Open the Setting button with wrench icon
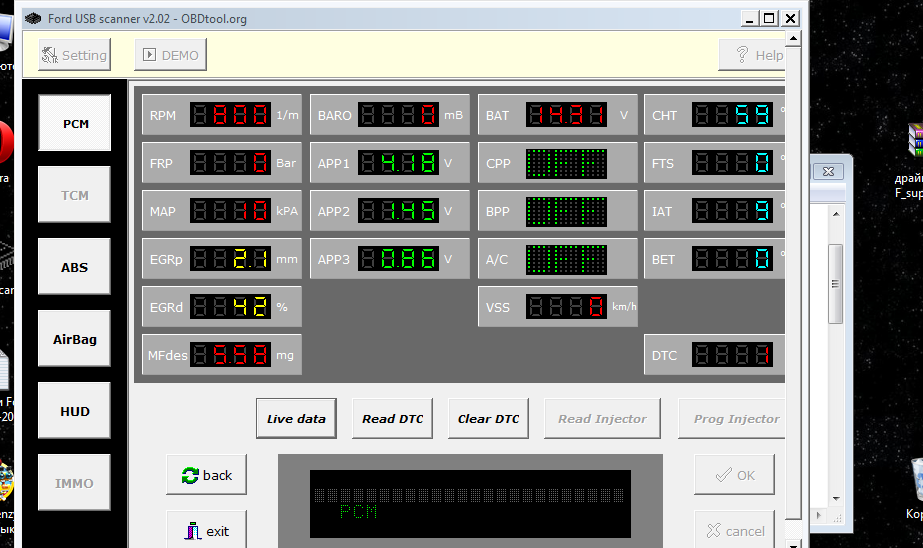The height and width of the screenshot is (548, 923). click(x=74, y=55)
